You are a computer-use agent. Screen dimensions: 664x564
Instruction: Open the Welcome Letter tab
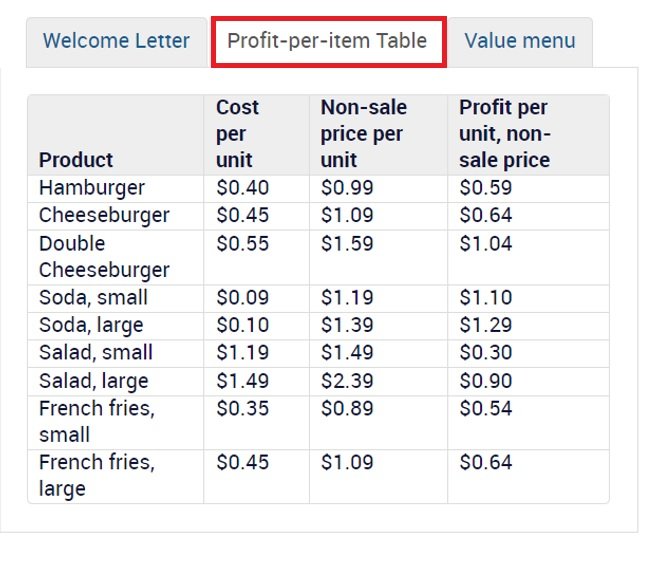click(116, 41)
